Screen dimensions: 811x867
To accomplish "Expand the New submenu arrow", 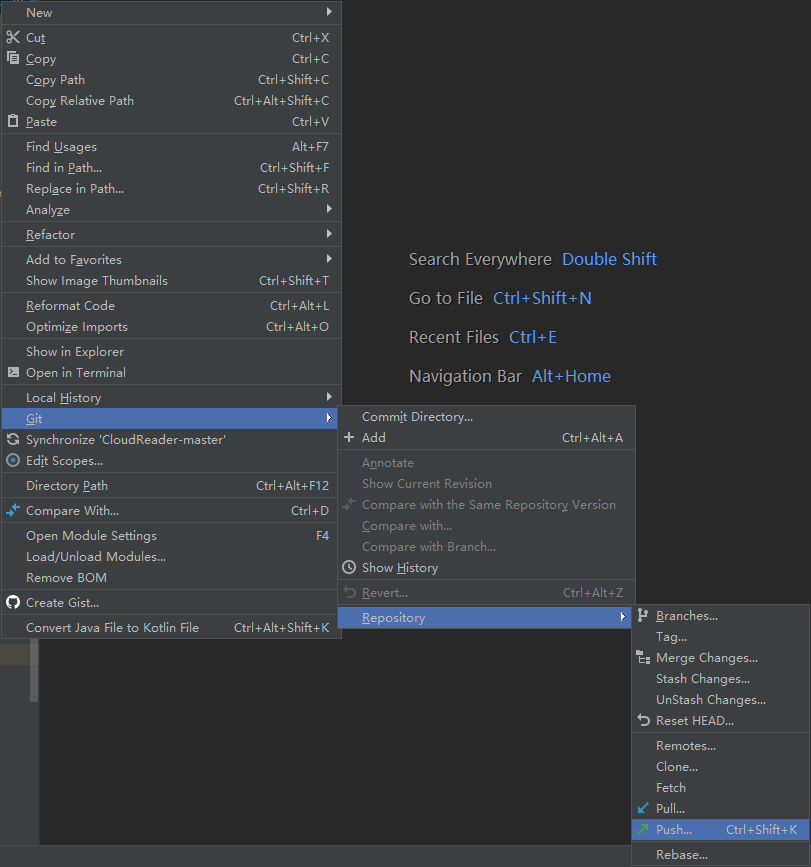I will [329, 12].
